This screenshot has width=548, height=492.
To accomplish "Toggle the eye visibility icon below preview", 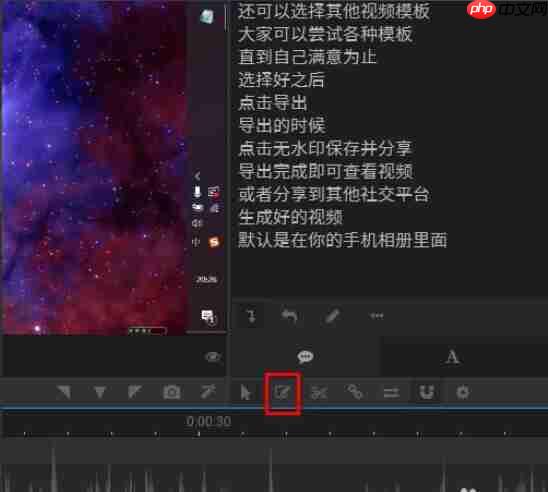I will click(213, 357).
